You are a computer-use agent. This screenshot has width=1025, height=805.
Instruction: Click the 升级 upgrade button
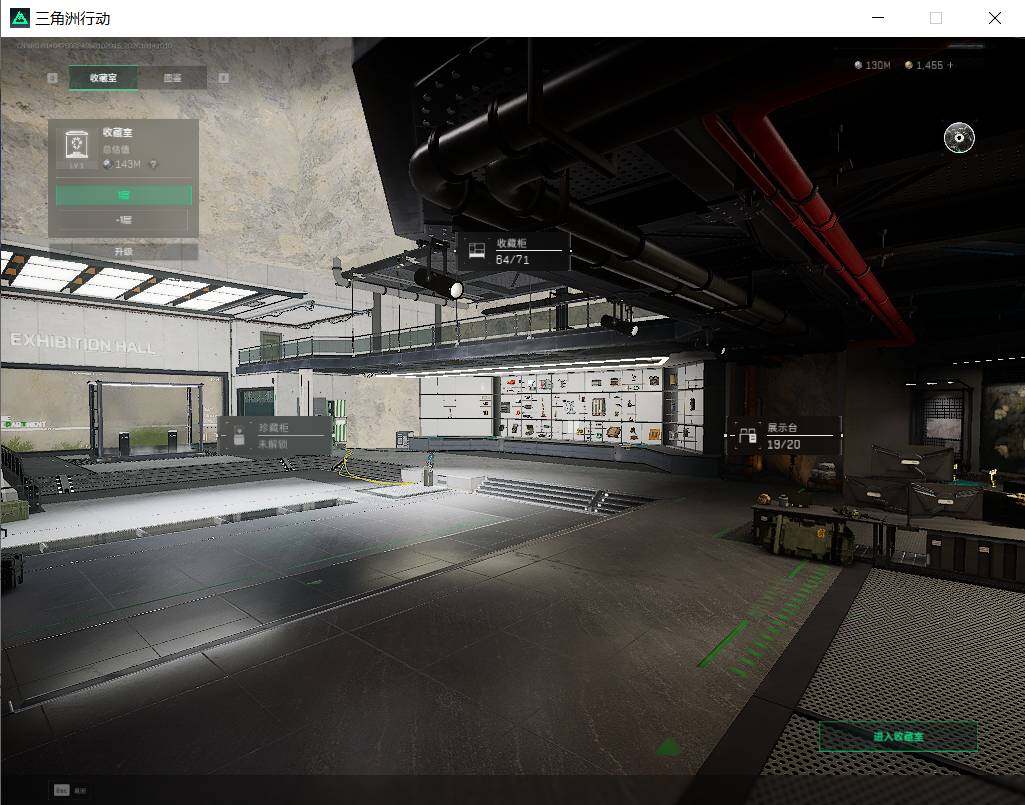pos(124,252)
